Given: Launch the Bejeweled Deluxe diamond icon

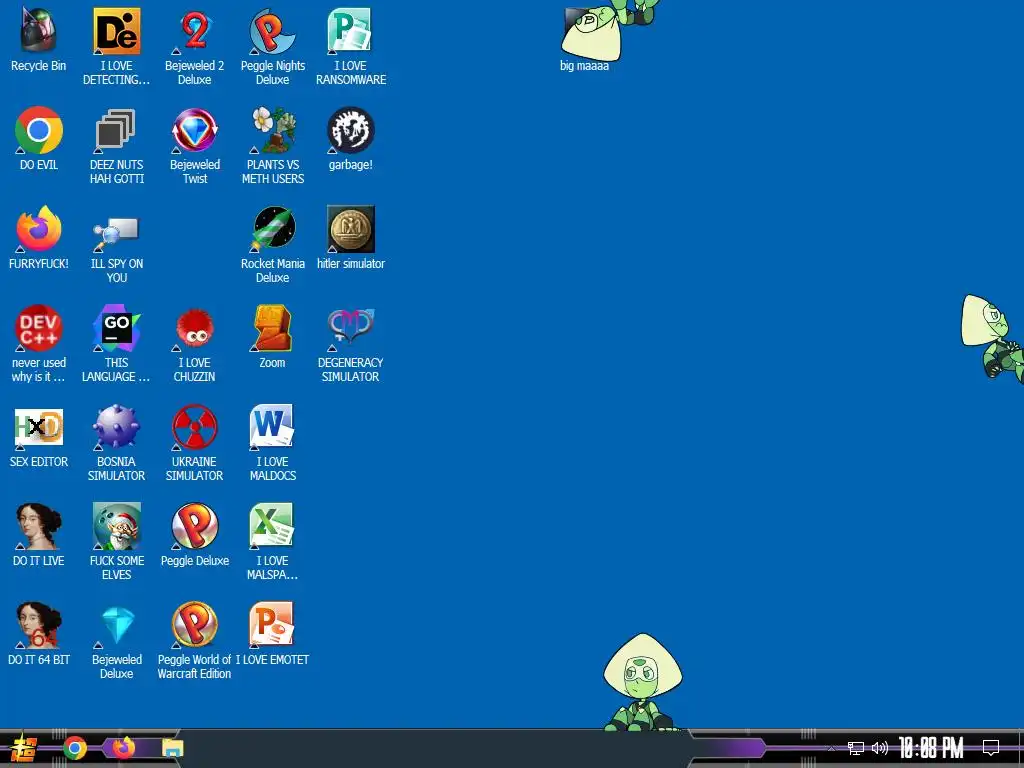Looking at the screenshot, I should (x=116, y=641).
